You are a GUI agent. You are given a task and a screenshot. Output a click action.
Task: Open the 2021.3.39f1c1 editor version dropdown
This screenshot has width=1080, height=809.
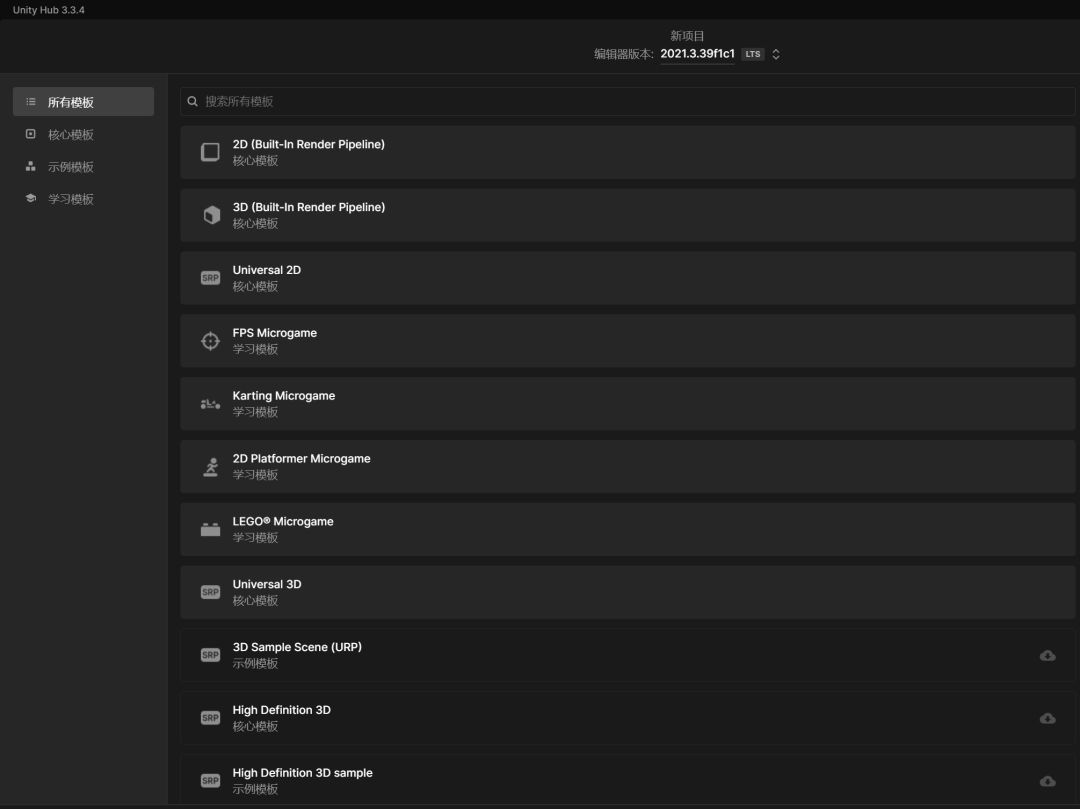point(697,54)
